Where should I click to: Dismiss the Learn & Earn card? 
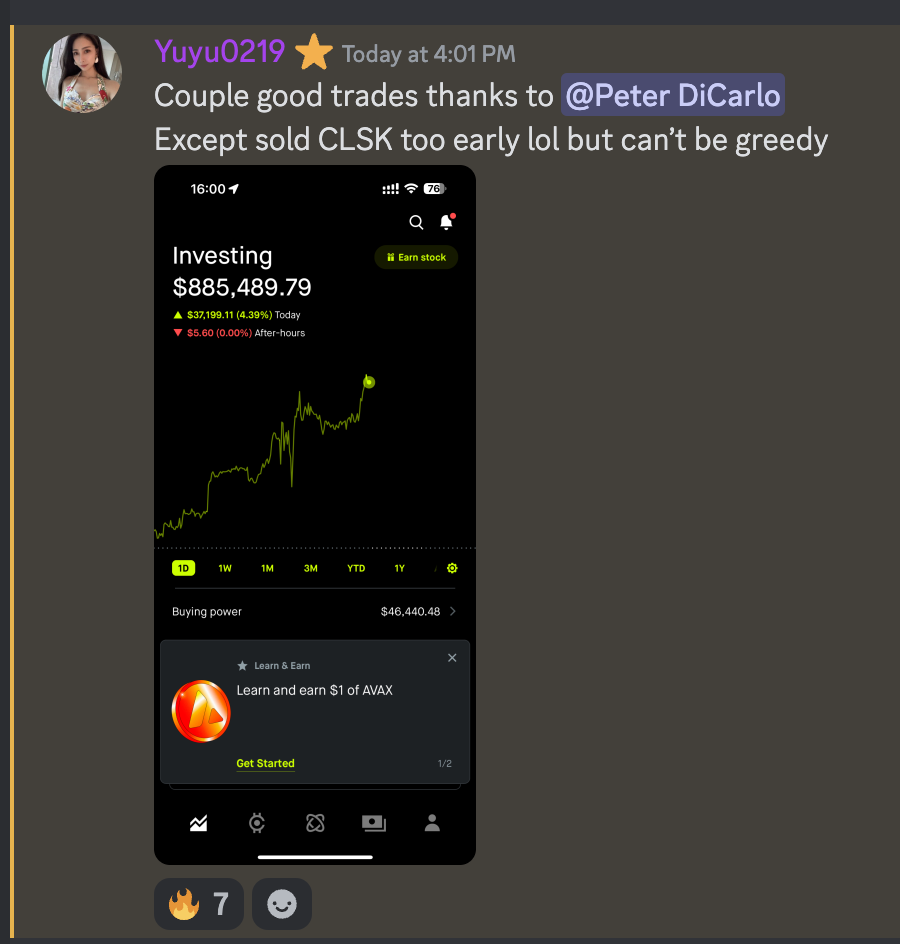tap(452, 658)
